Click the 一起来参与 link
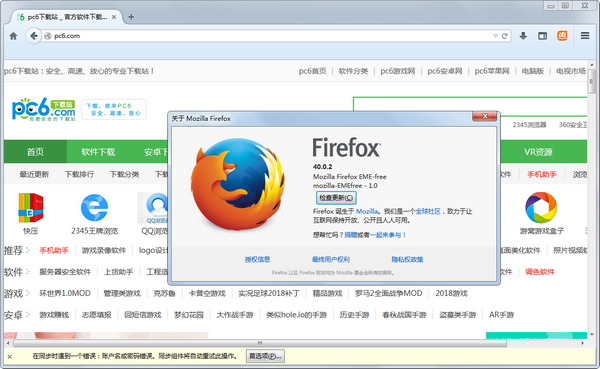600x369 pixels. 386,235
